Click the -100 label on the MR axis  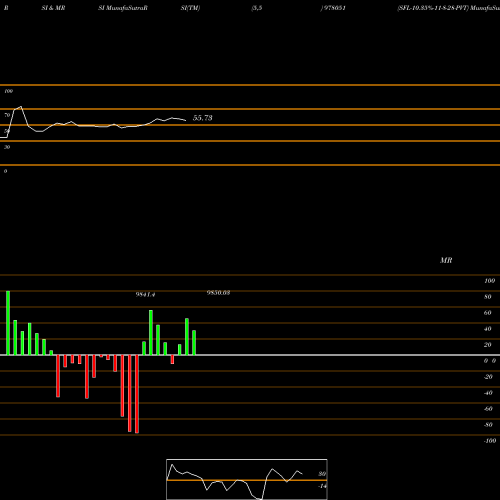(x=490, y=441)
